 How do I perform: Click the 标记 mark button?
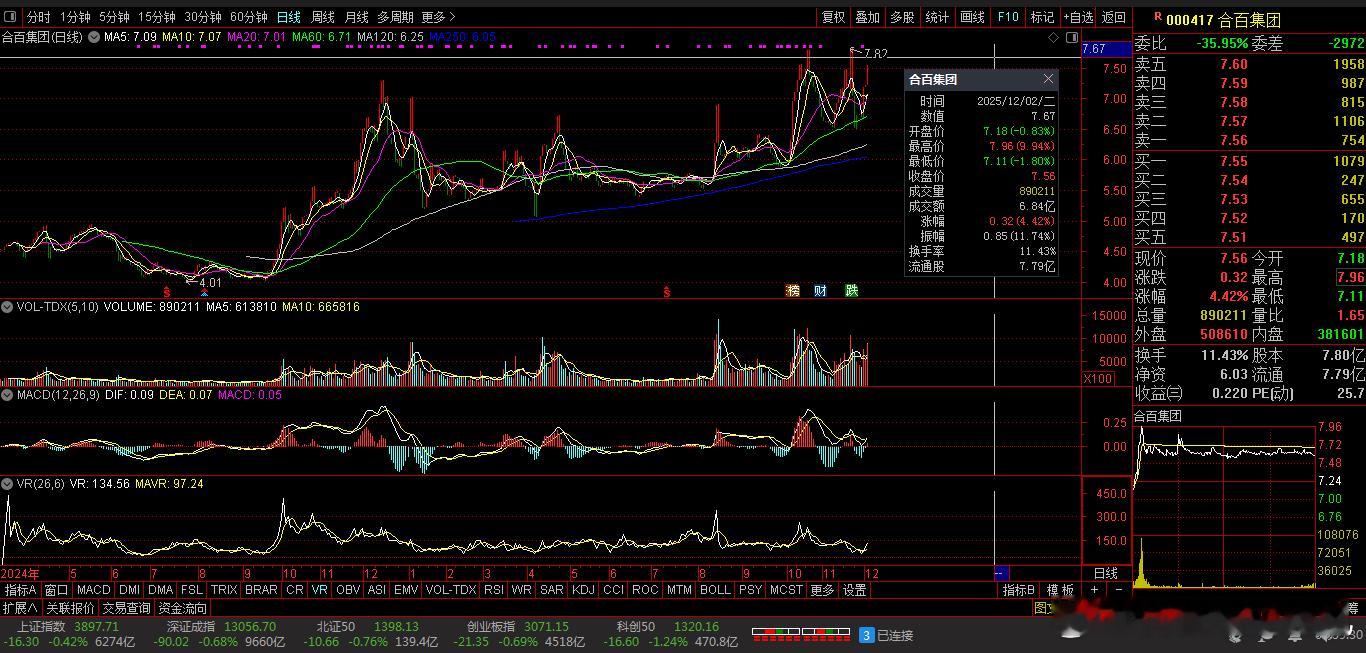pos(1043,17)
